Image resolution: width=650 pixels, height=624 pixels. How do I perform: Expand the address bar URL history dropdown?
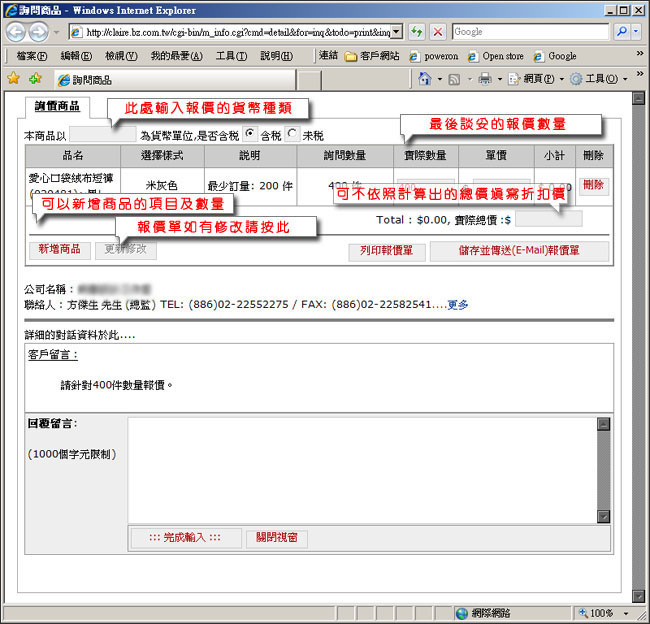[397, 32]
